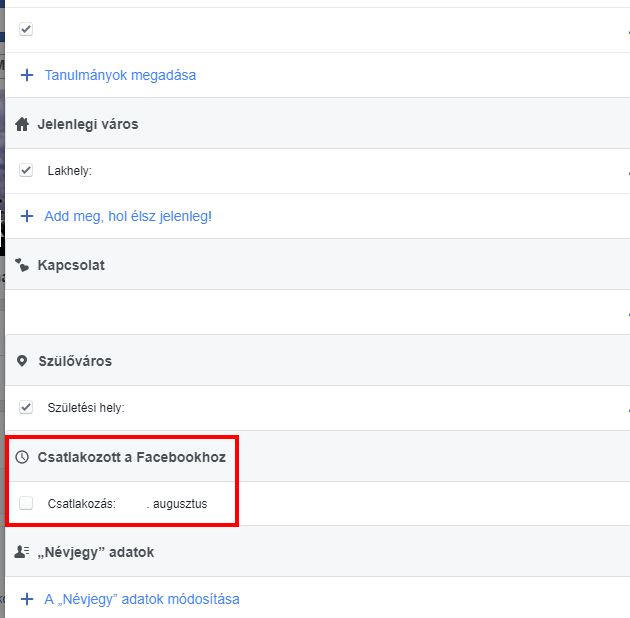The height and width of the screenshot is (618, 630).
Task: Toggle the Lakhely checkbox
Action: [x=26, y=171]
